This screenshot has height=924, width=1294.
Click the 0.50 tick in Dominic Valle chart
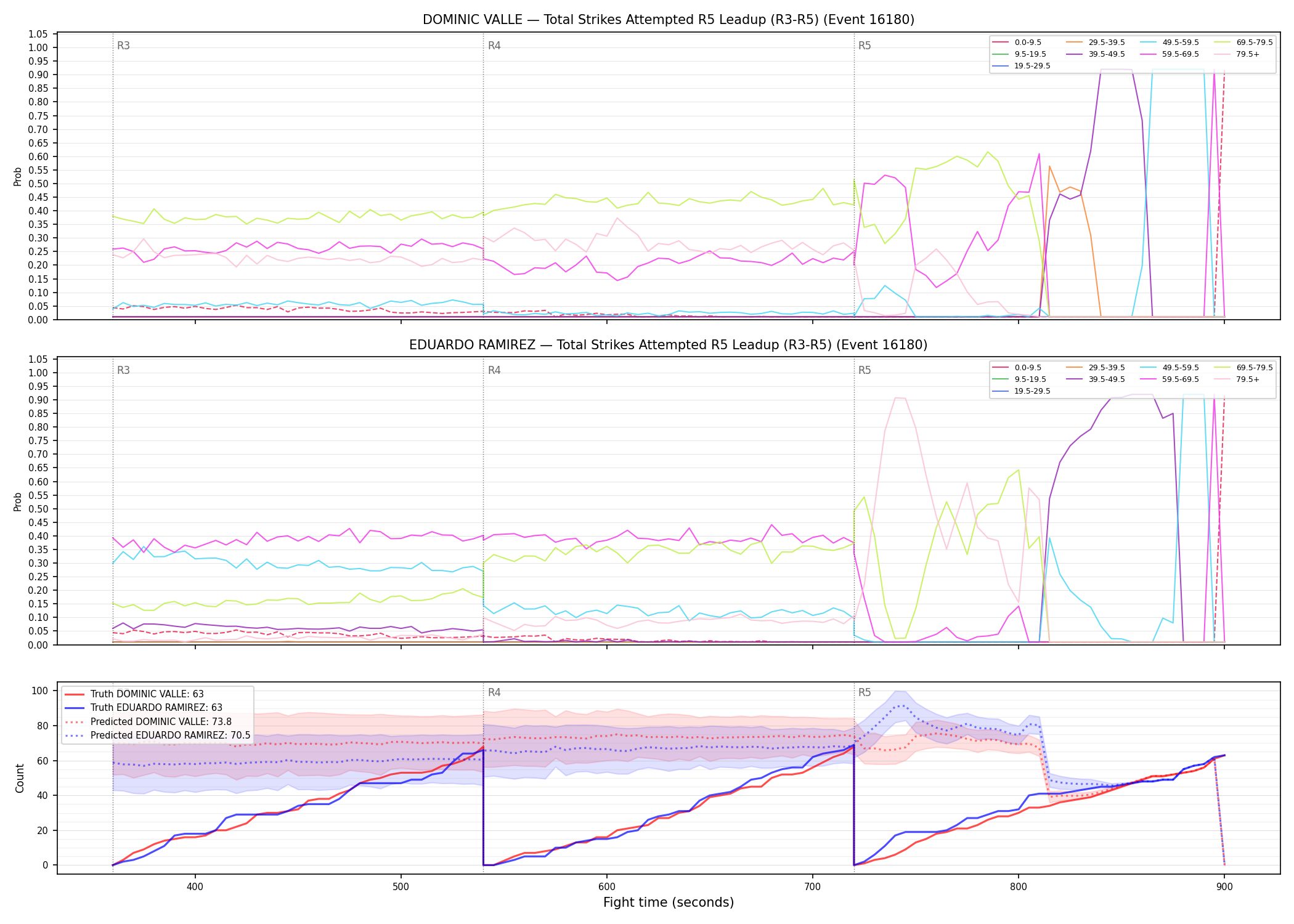38,184
